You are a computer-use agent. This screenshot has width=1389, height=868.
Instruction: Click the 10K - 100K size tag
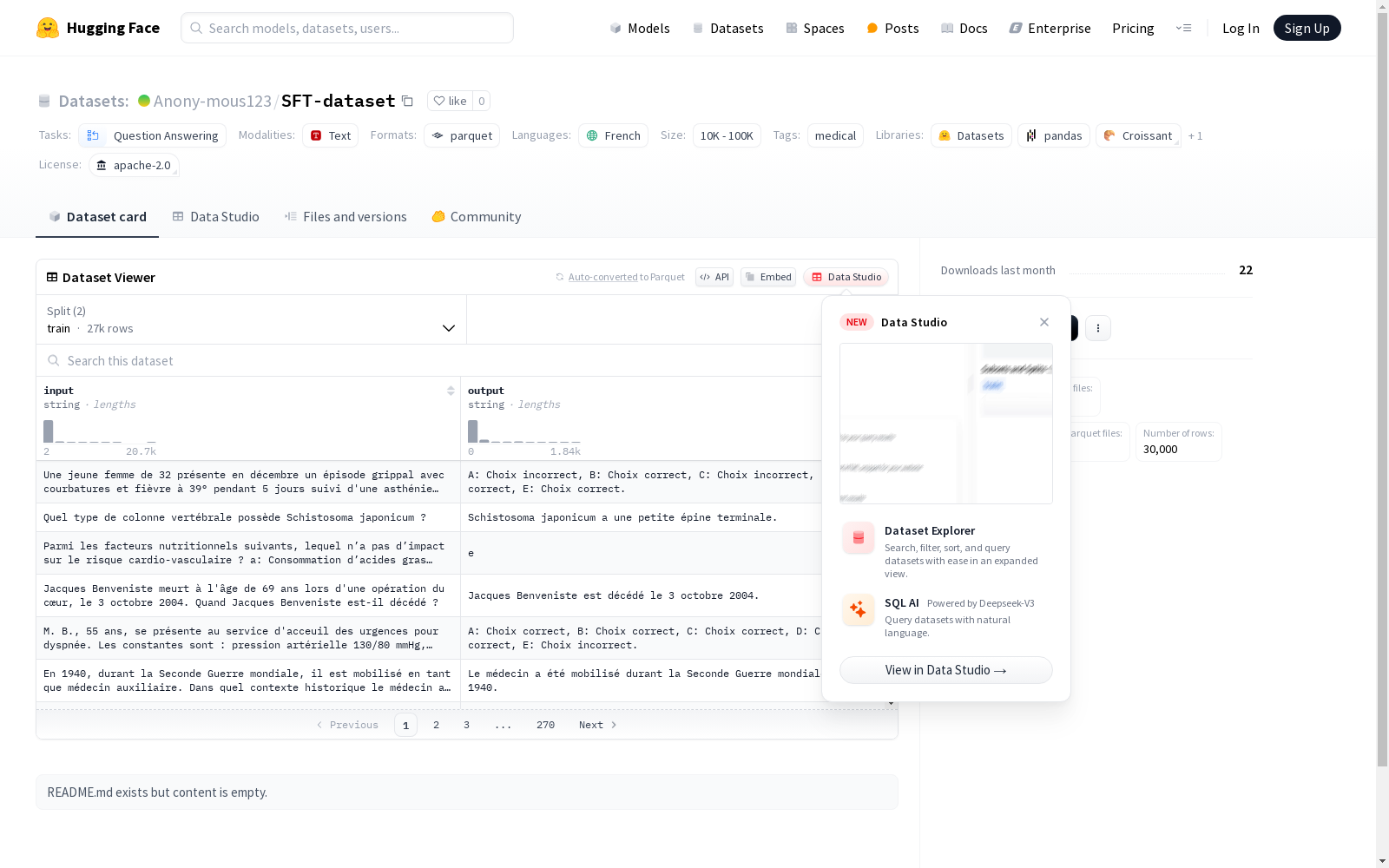click(x=727, y=135)
